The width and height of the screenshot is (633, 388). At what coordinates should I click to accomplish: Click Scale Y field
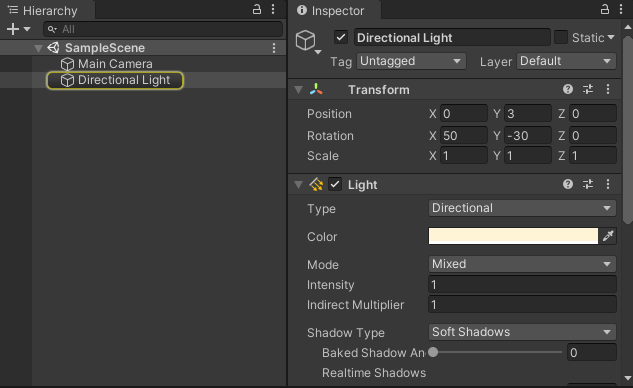[528, 156]
